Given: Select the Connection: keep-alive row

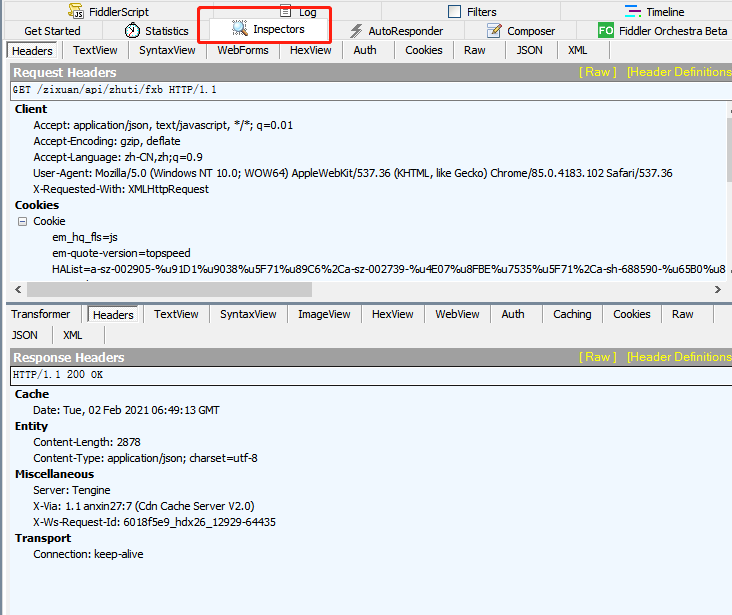Looking at the screenshot, I should (88, 554).
